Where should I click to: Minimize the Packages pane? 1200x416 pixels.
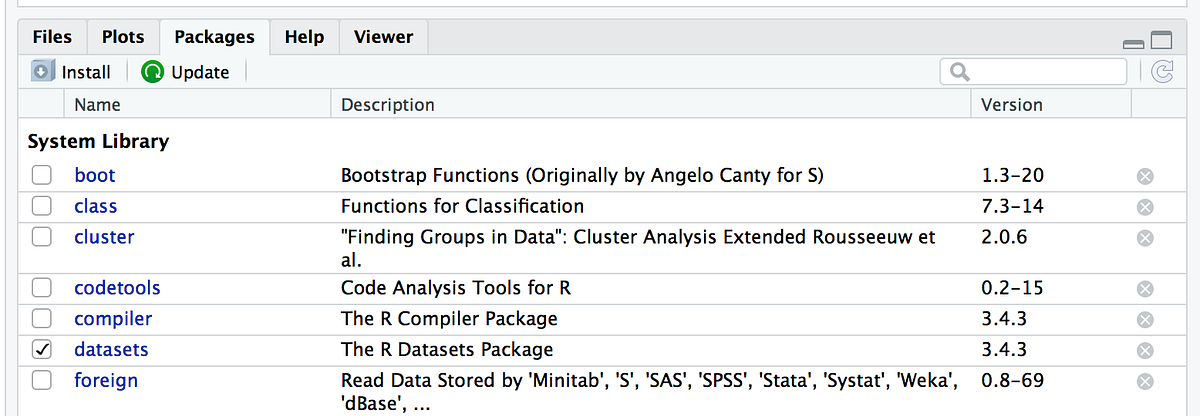[x=1134, y=43]
